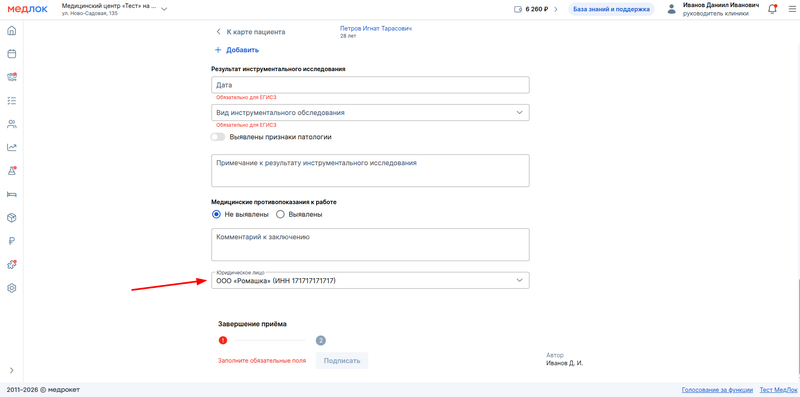
Task: Open patient Петров Игнат Тарасович link
Action: point(376,29)
